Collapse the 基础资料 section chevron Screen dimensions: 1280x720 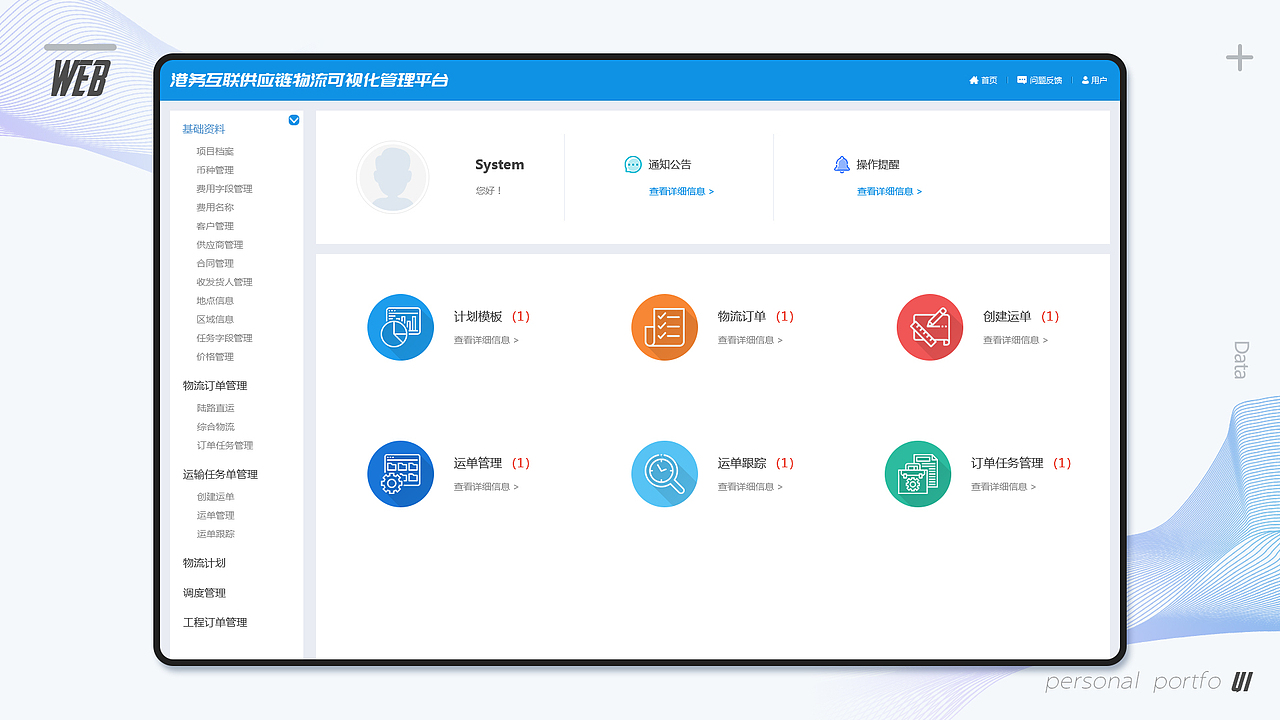click(294, 120)
